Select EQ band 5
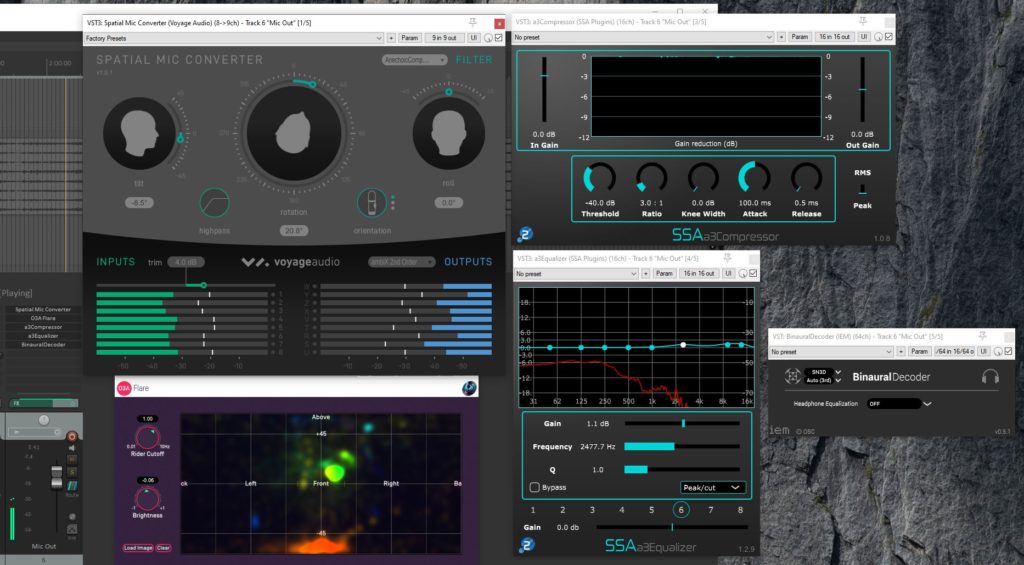 (x=651, y=509)
